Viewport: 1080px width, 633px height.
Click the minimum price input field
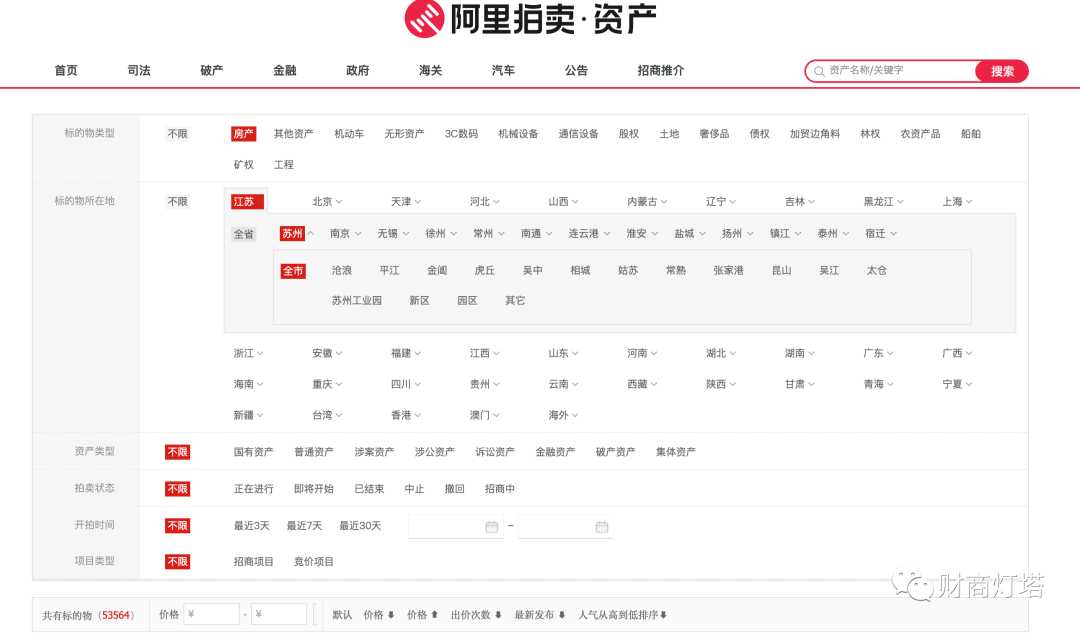211,614
